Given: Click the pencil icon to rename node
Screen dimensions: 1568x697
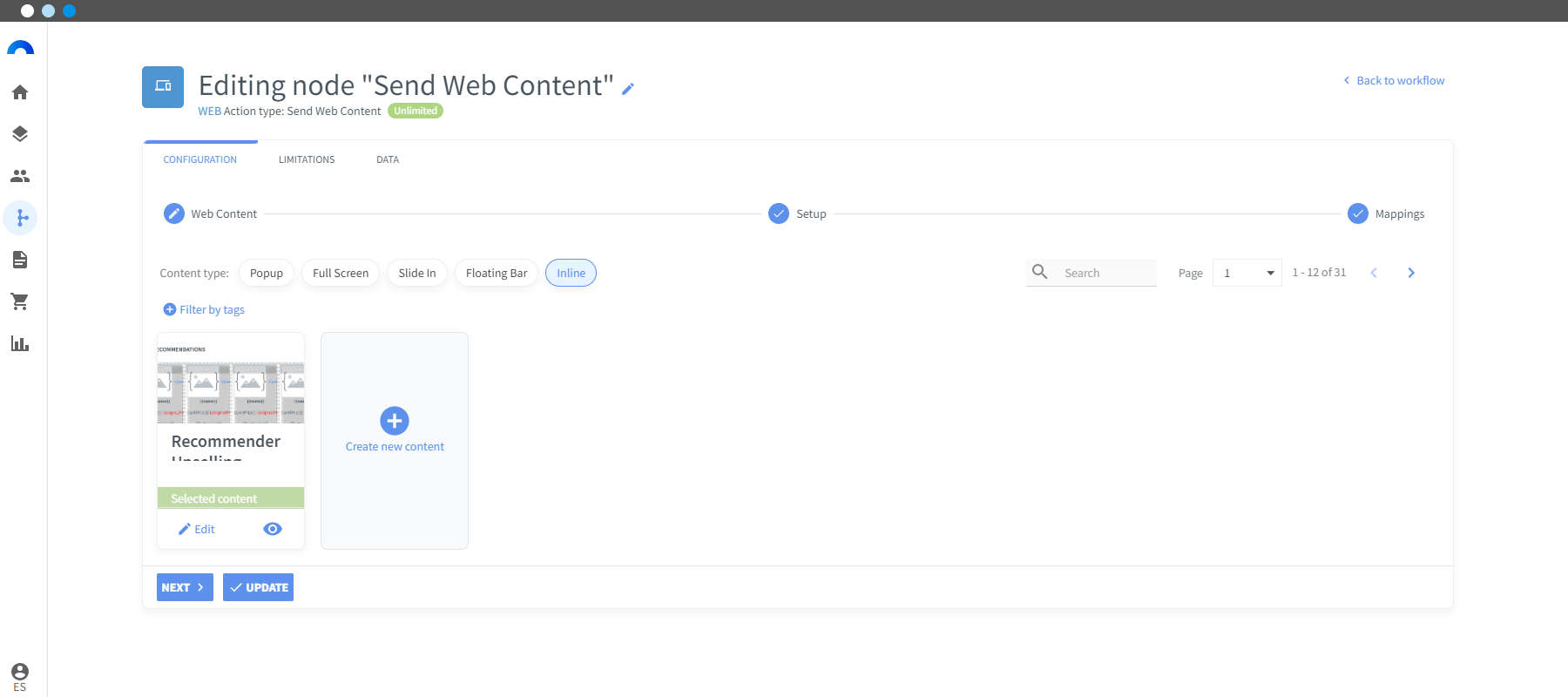Looking at the screenshot, I should 628,88.
